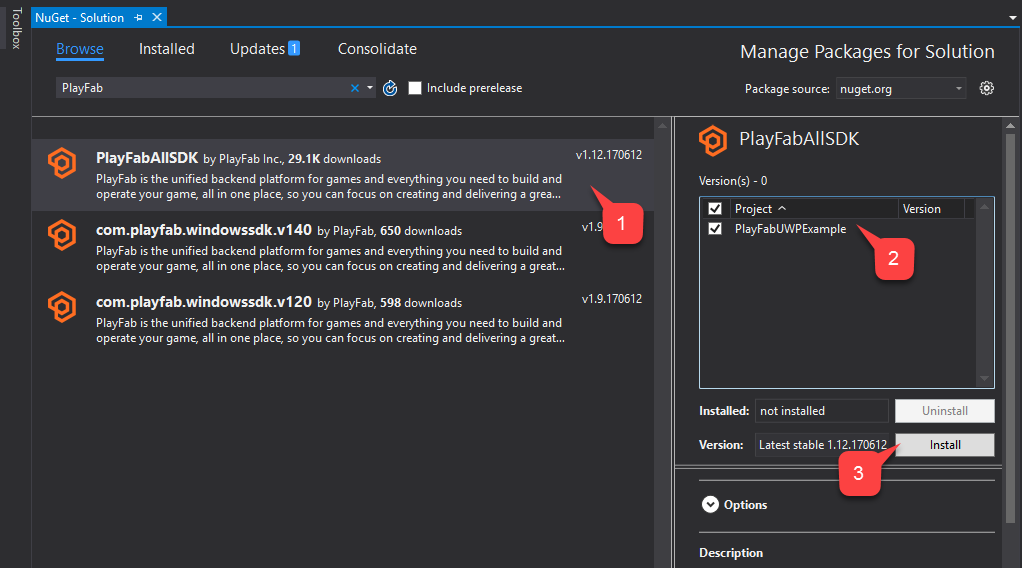
Task: Click the PlayFabAllSDK package icon in list
Action: coord(63,163)
